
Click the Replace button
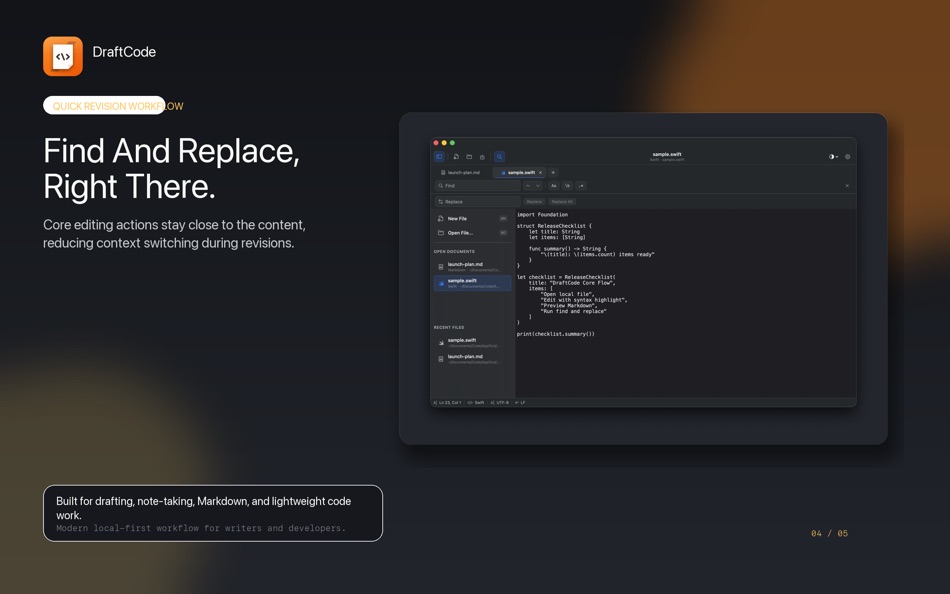point(534,201)
